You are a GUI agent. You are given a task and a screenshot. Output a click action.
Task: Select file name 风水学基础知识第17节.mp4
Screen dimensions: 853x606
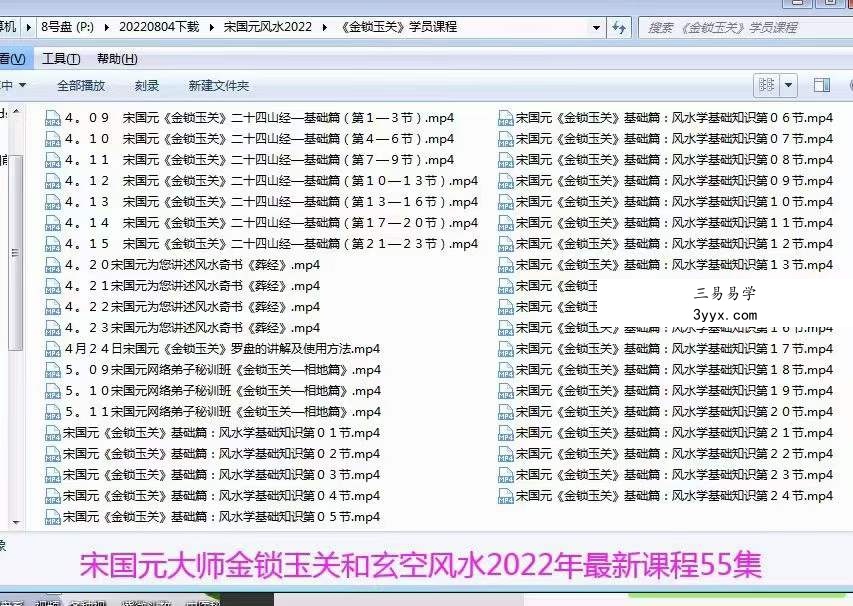tap(675, 349)
